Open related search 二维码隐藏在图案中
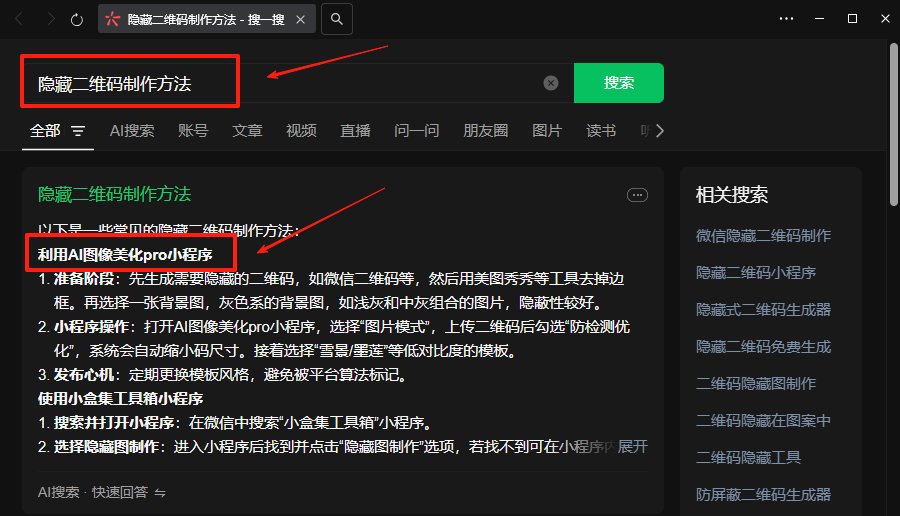 763,421
